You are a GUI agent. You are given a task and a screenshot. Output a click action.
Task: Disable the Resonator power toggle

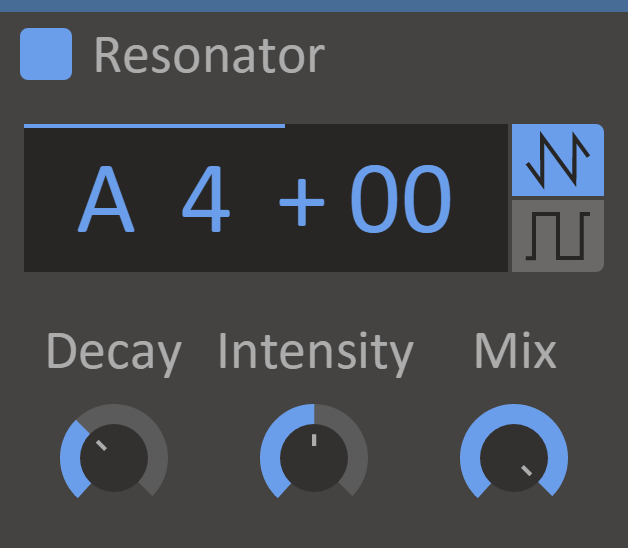[46, 54]
